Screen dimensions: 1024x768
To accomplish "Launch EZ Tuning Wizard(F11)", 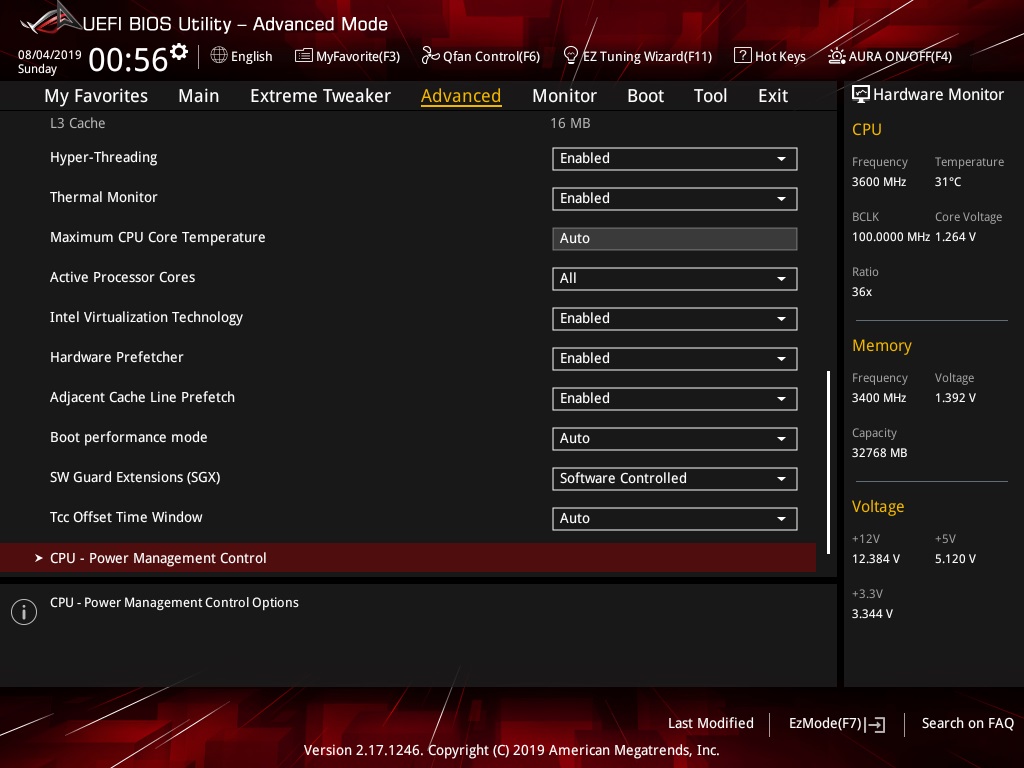I will pos(647,56).
